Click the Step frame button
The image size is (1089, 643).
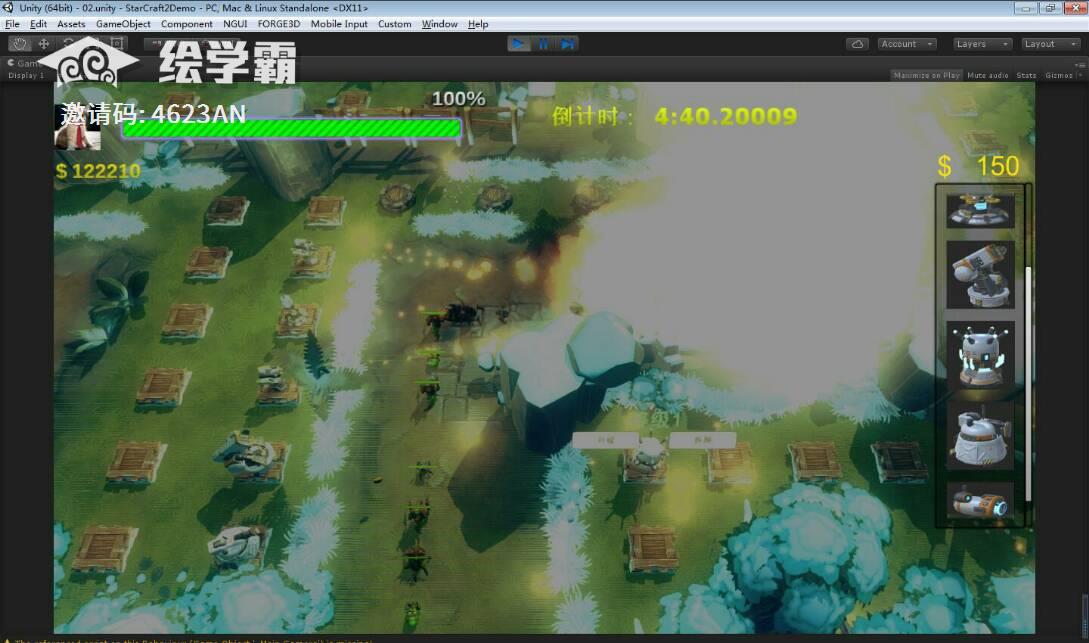[567, 44]
